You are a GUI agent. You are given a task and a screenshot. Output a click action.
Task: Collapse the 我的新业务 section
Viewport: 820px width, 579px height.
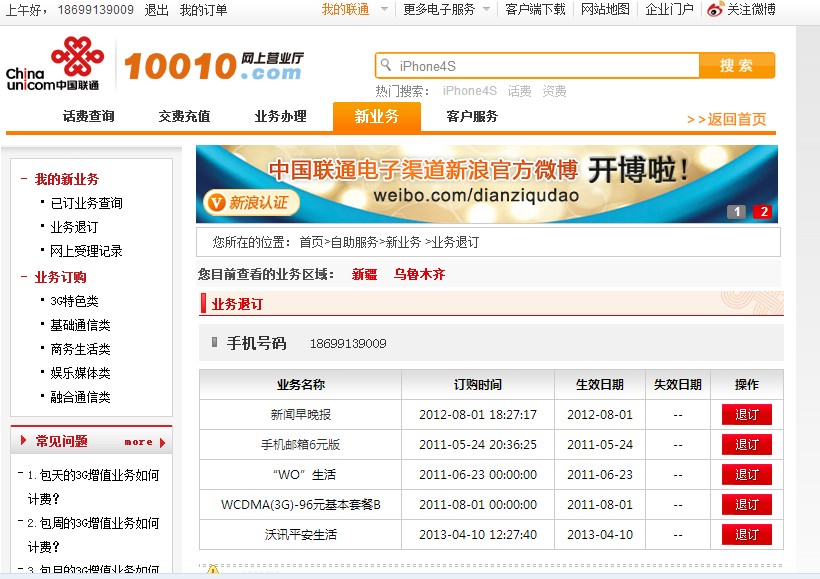24,178
